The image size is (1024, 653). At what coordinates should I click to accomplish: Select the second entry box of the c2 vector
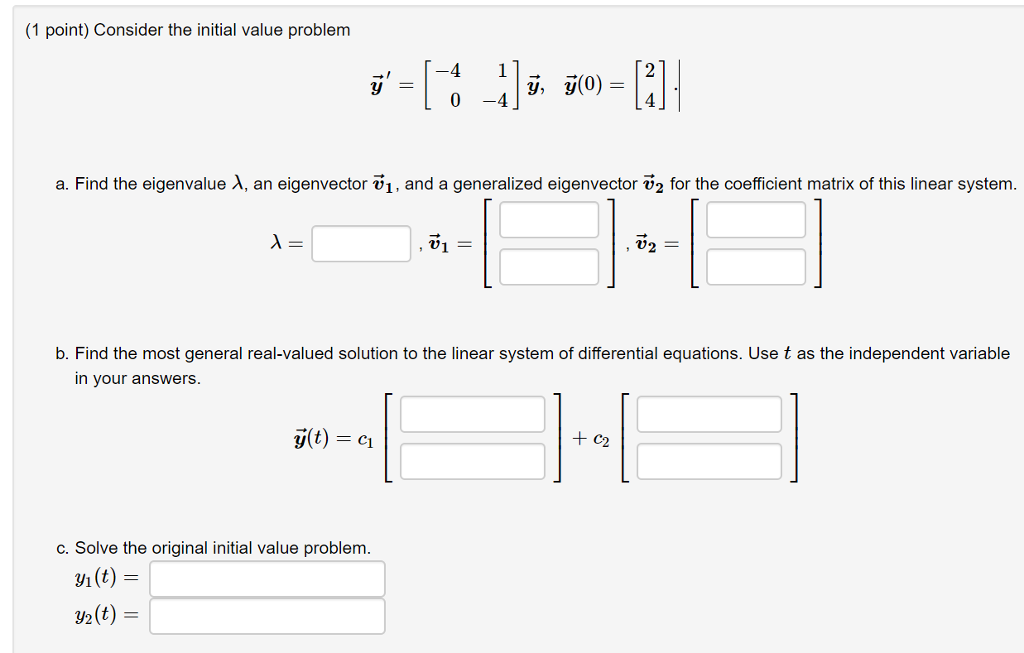708,461
